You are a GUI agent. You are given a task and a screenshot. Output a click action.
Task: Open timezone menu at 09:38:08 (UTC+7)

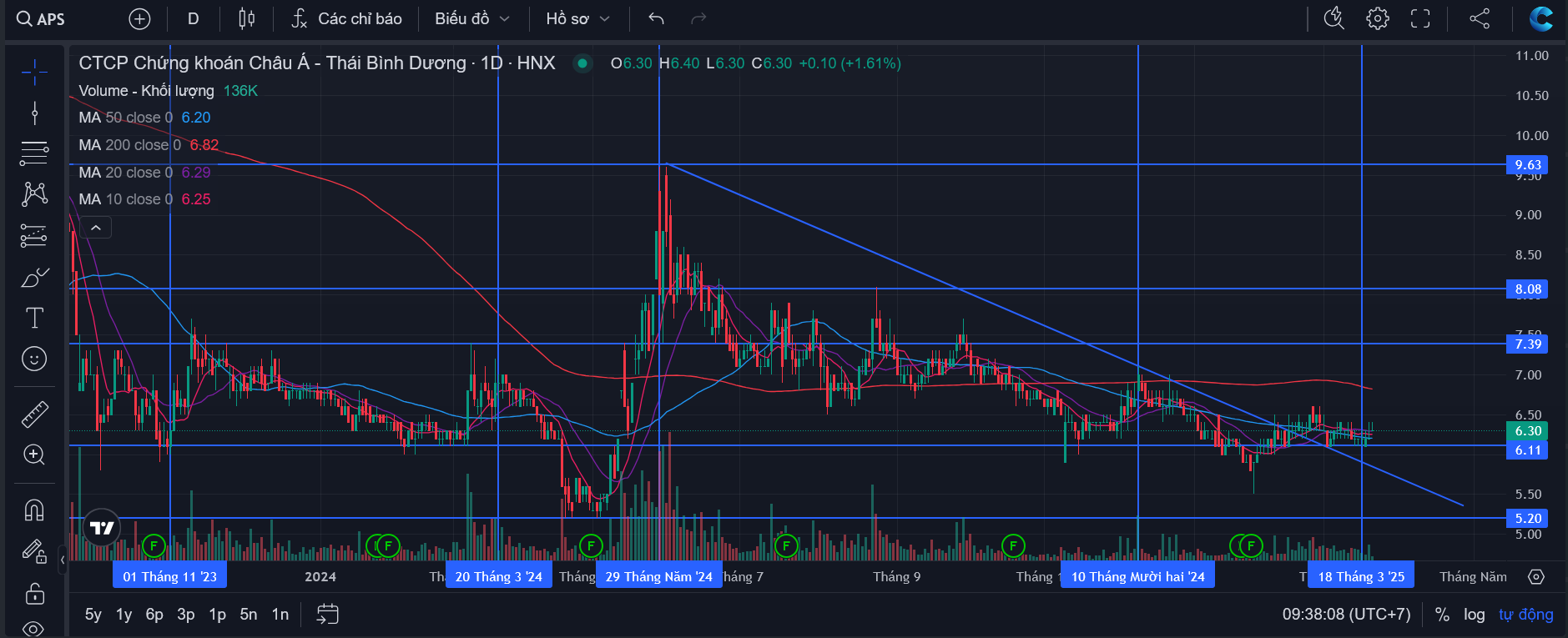[1347, 615]
